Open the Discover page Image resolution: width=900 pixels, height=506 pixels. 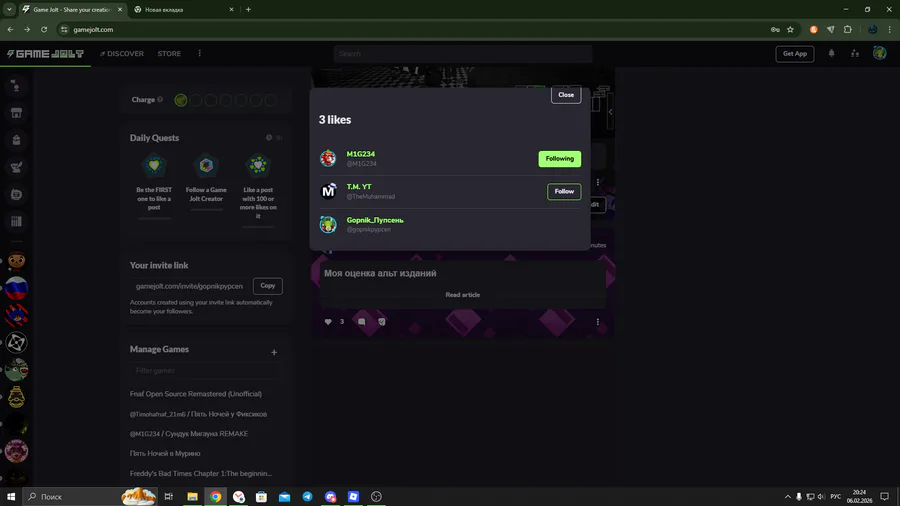click(122, 53)
